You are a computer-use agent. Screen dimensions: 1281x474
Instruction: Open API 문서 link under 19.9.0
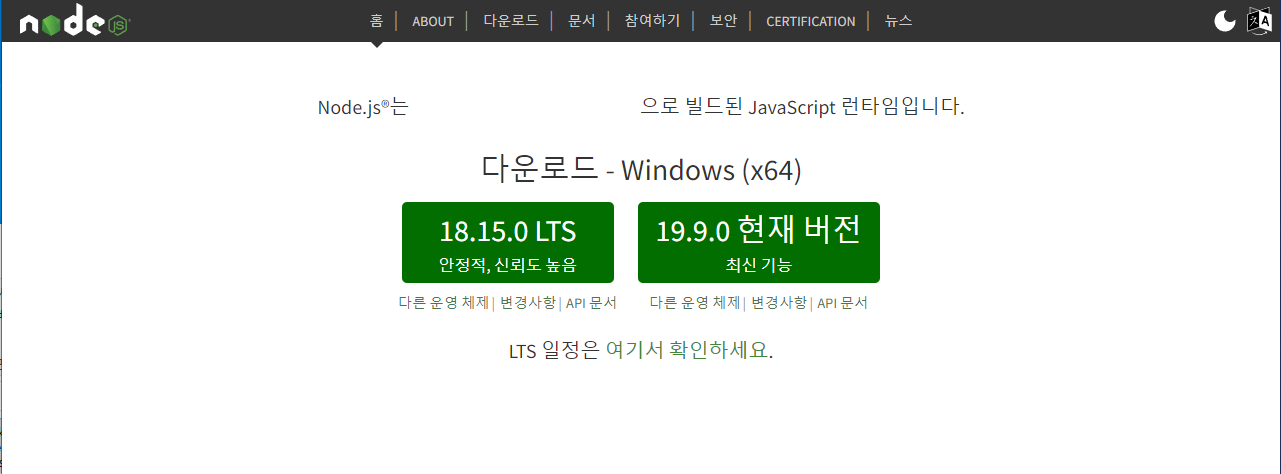pyautogui.click(x=842, y=303)
